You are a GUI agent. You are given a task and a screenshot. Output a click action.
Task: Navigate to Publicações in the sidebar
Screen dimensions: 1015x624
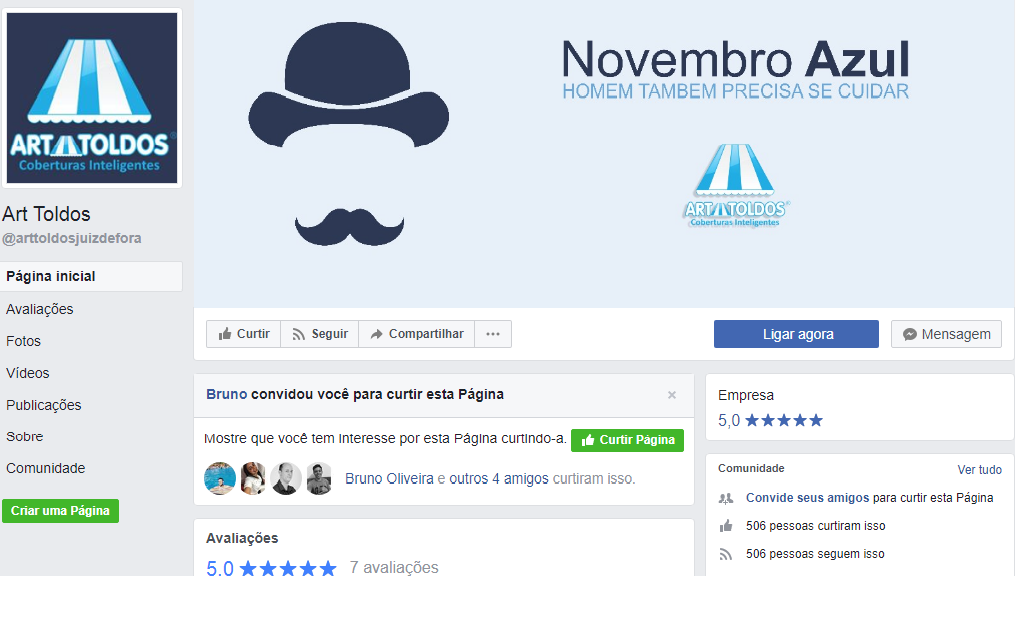pos(44,405)
